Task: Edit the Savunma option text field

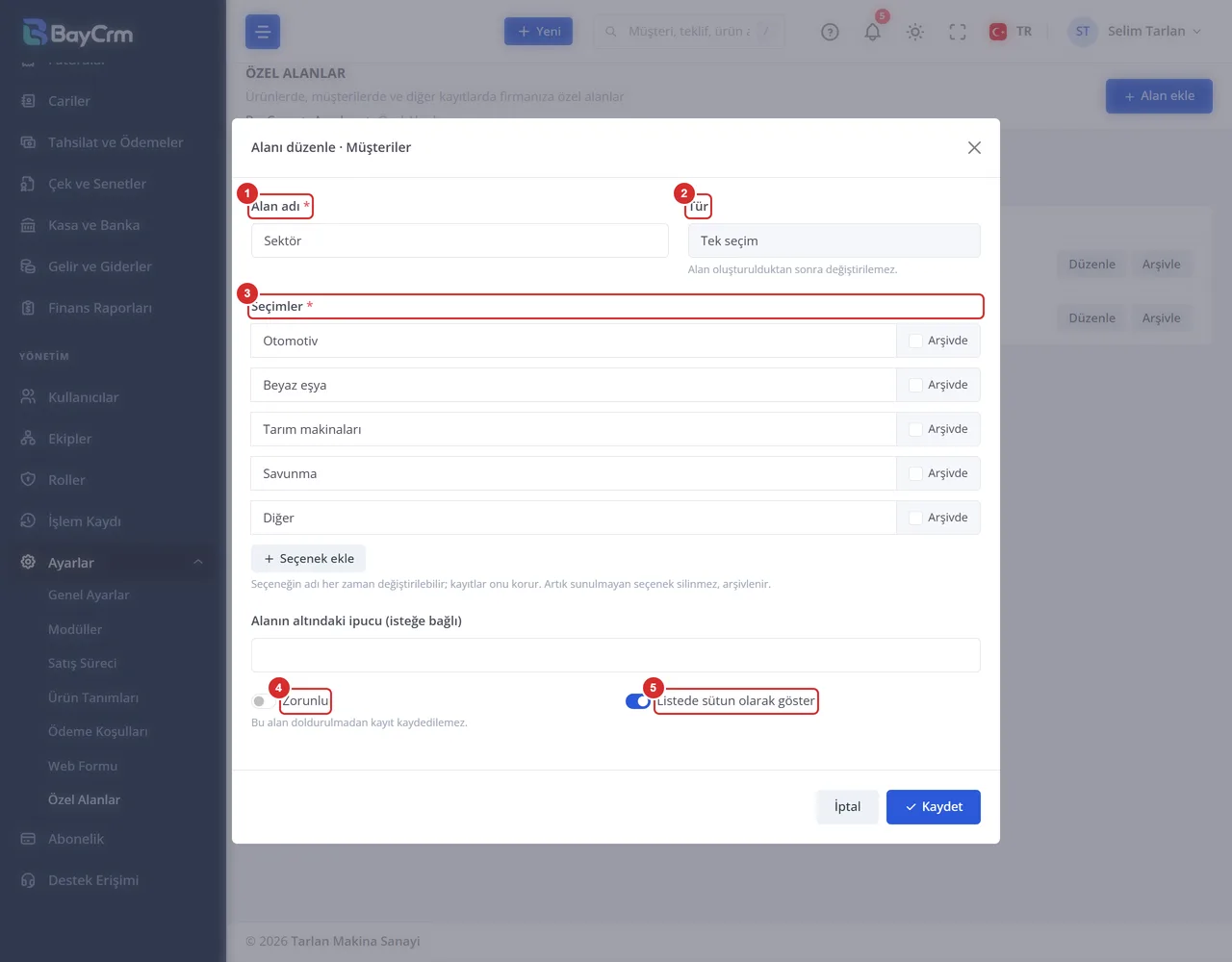Action: coord(574,473)
